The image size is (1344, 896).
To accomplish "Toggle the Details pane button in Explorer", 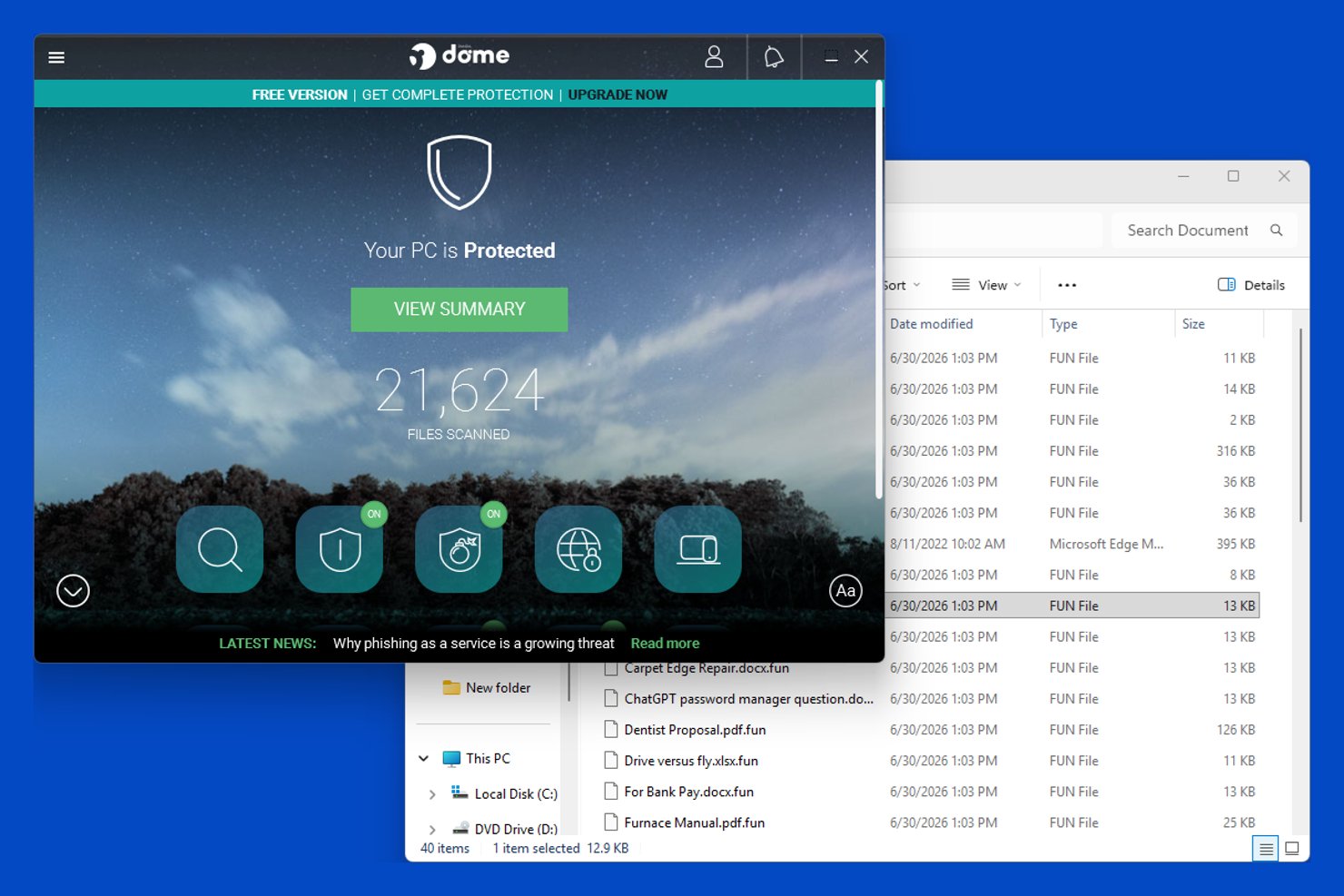I will coord(1251,285).
